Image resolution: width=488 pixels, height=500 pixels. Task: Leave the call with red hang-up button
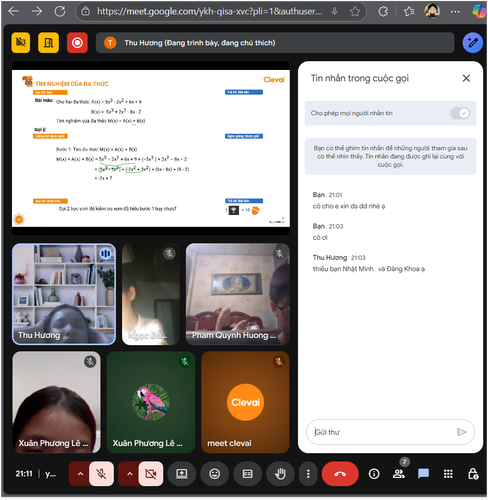coord(340,474)
